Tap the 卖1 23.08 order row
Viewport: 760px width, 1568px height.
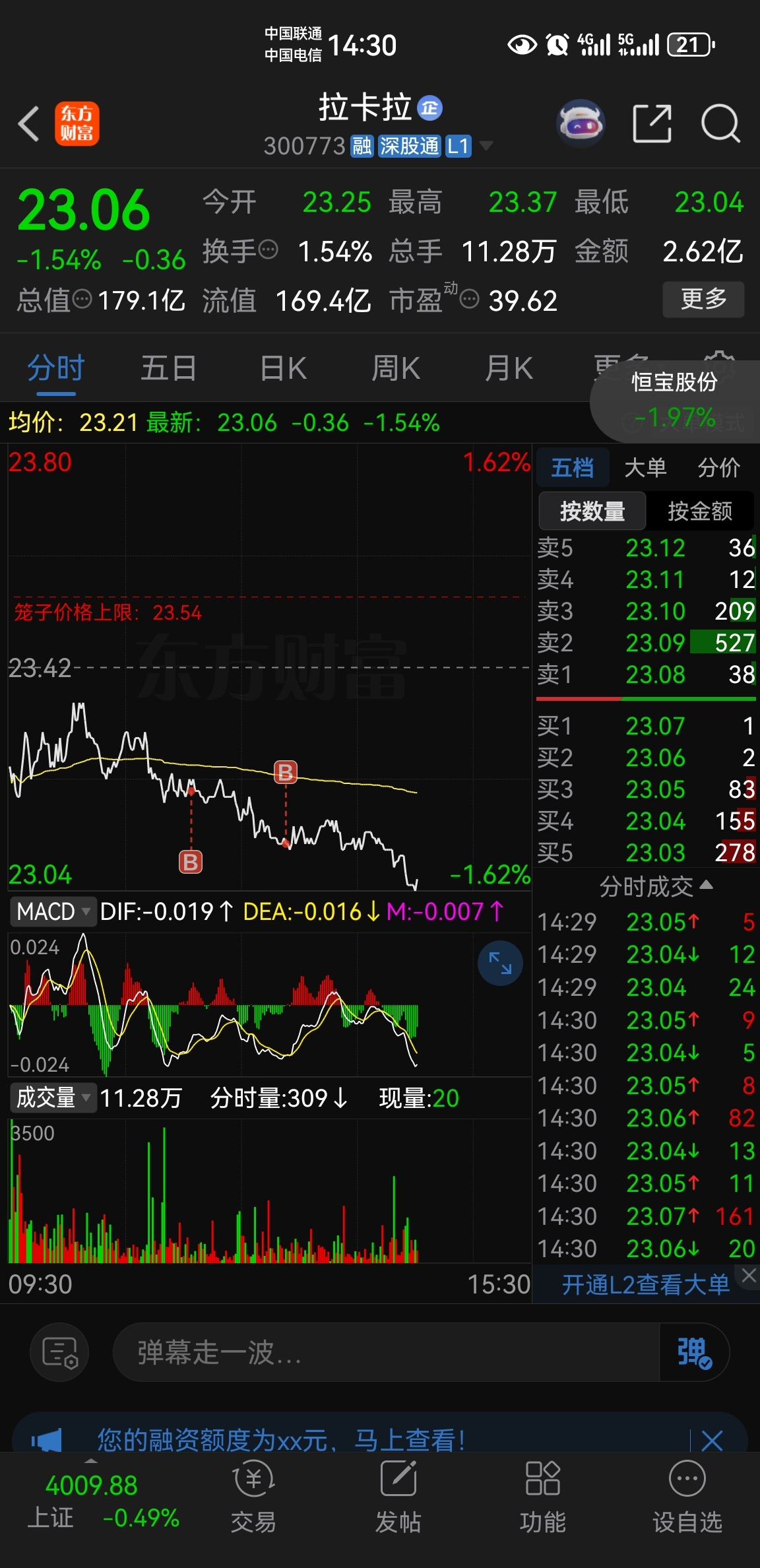(646, 674)
